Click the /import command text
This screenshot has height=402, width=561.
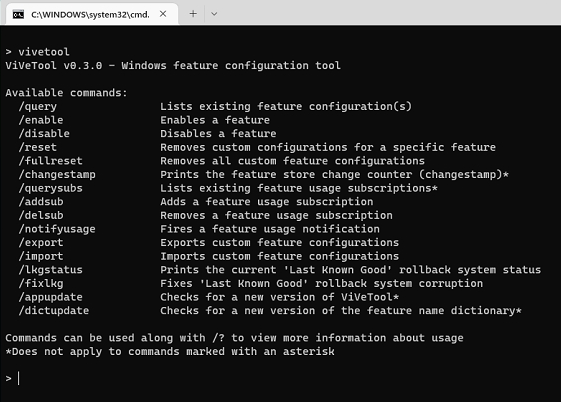click(x=41, y=256)
